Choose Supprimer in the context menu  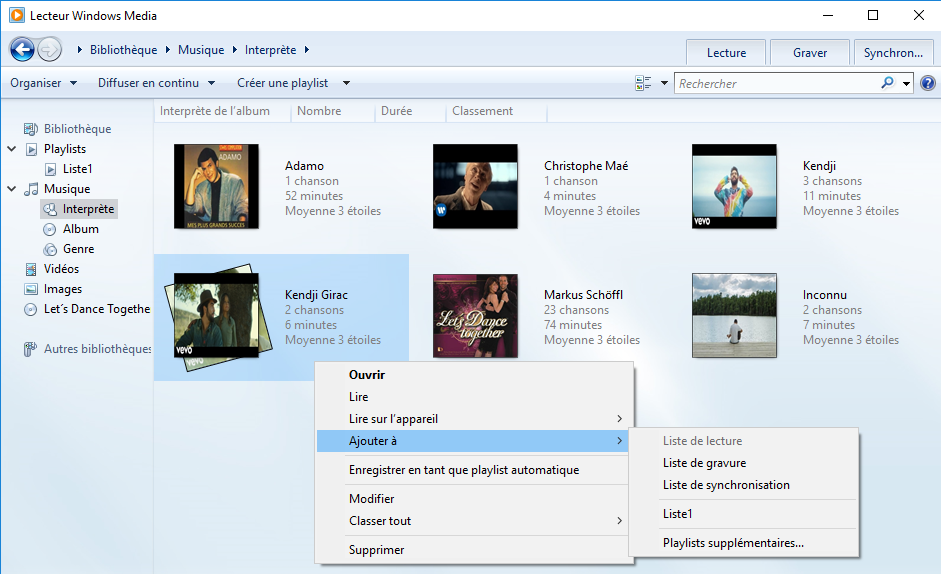coord(474,550)
